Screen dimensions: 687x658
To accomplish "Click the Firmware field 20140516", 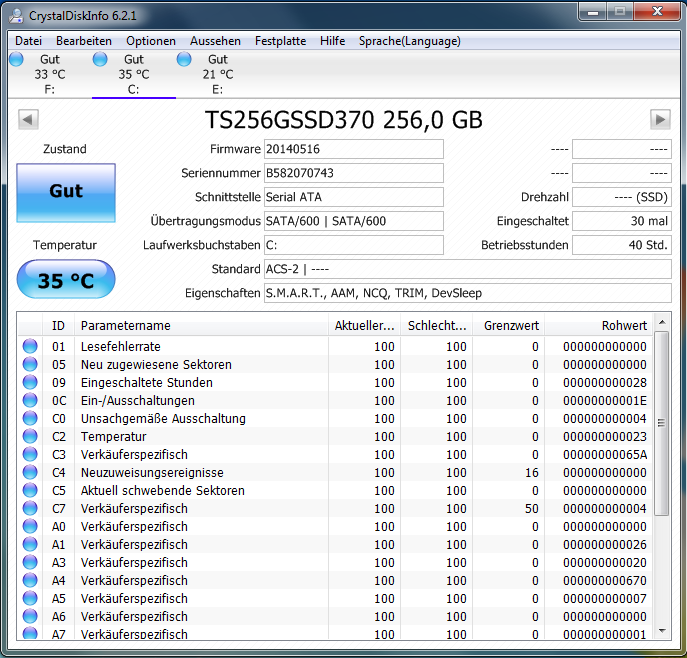I will pyautogui.click(x=354, y=149).
